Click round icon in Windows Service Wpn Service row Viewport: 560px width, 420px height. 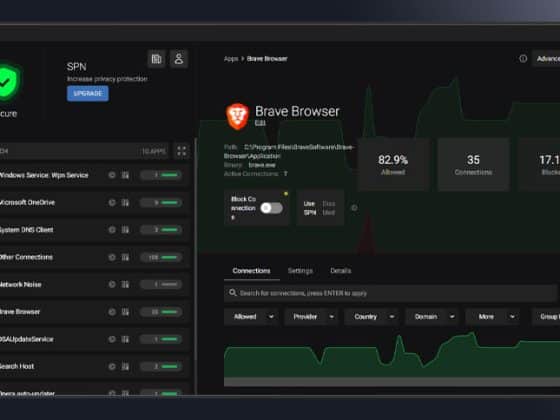pyautogui.click(x=112, y=175)
